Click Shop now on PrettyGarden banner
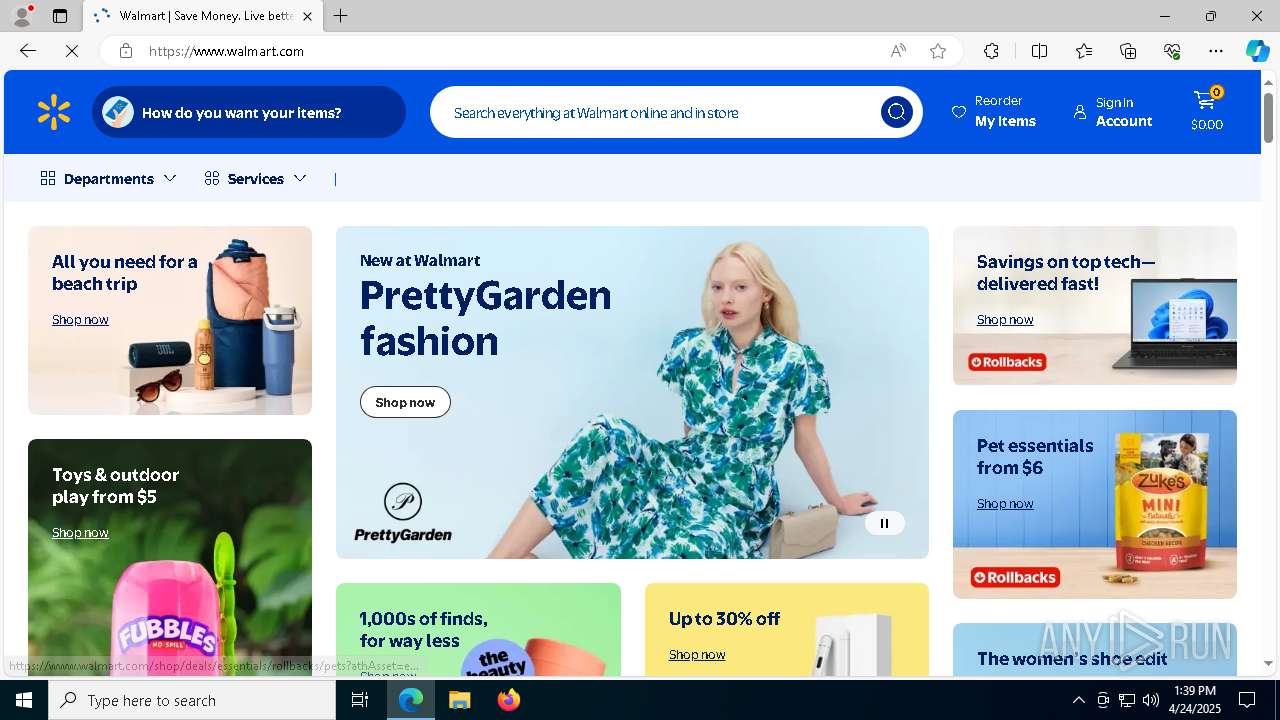 pos(405,402)
